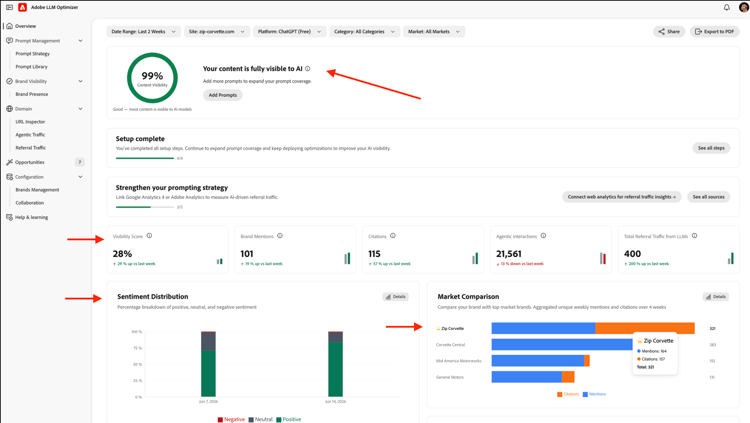
Task: Toggle the Neutral legend swatch
Action: (x=251, y=420)
